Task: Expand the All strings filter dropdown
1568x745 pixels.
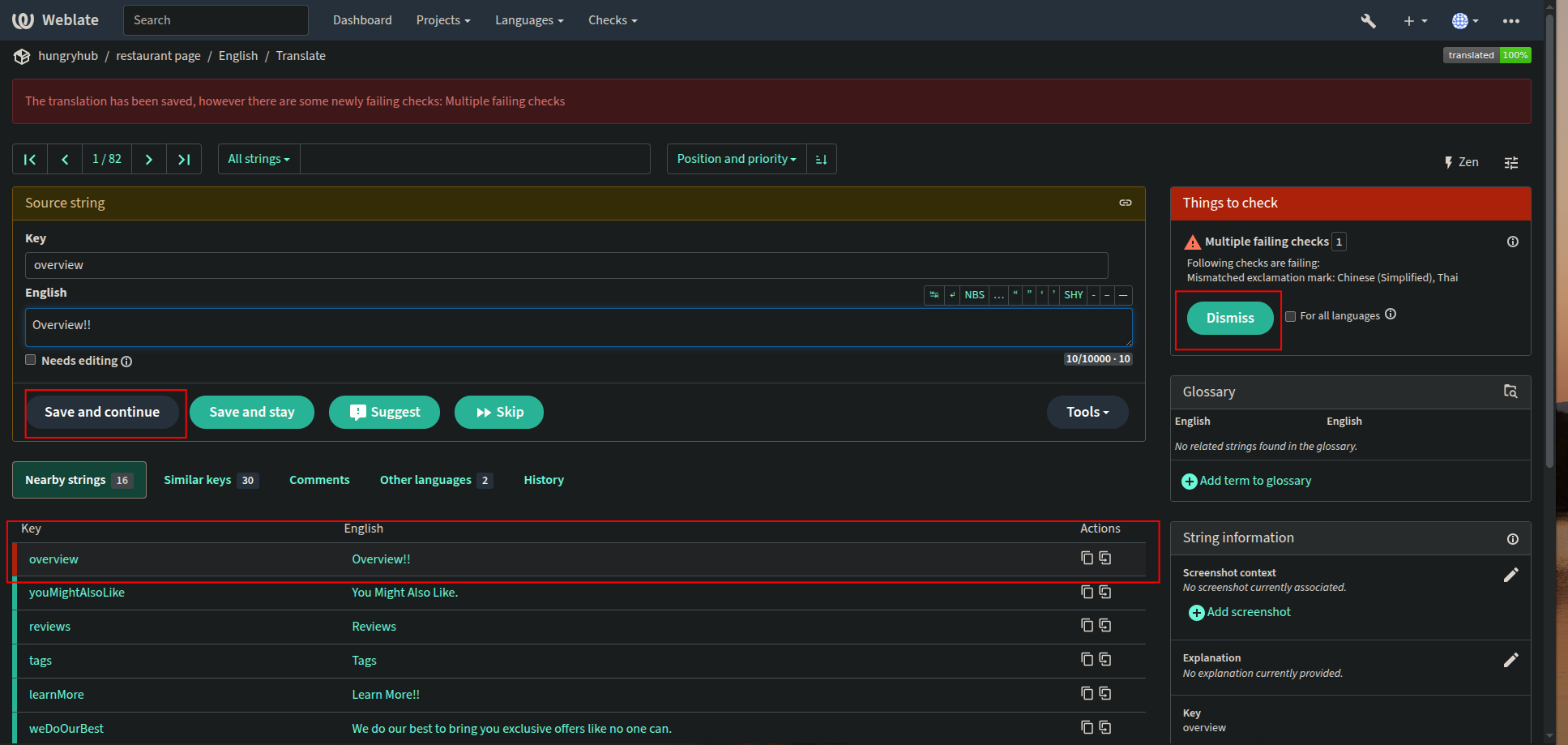Action: (x=258, y=160)
